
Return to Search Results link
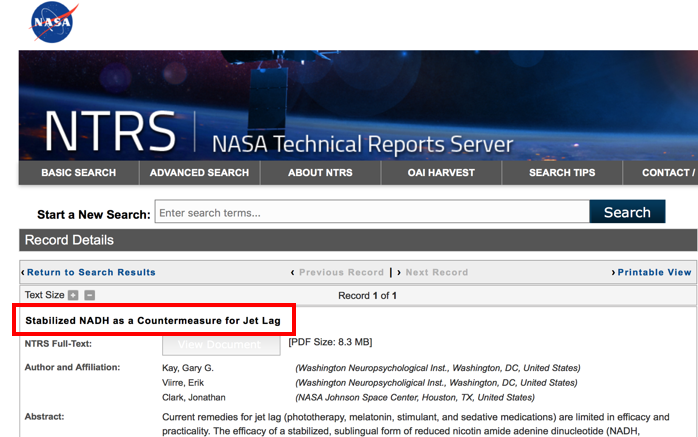(x=90, y=272)
